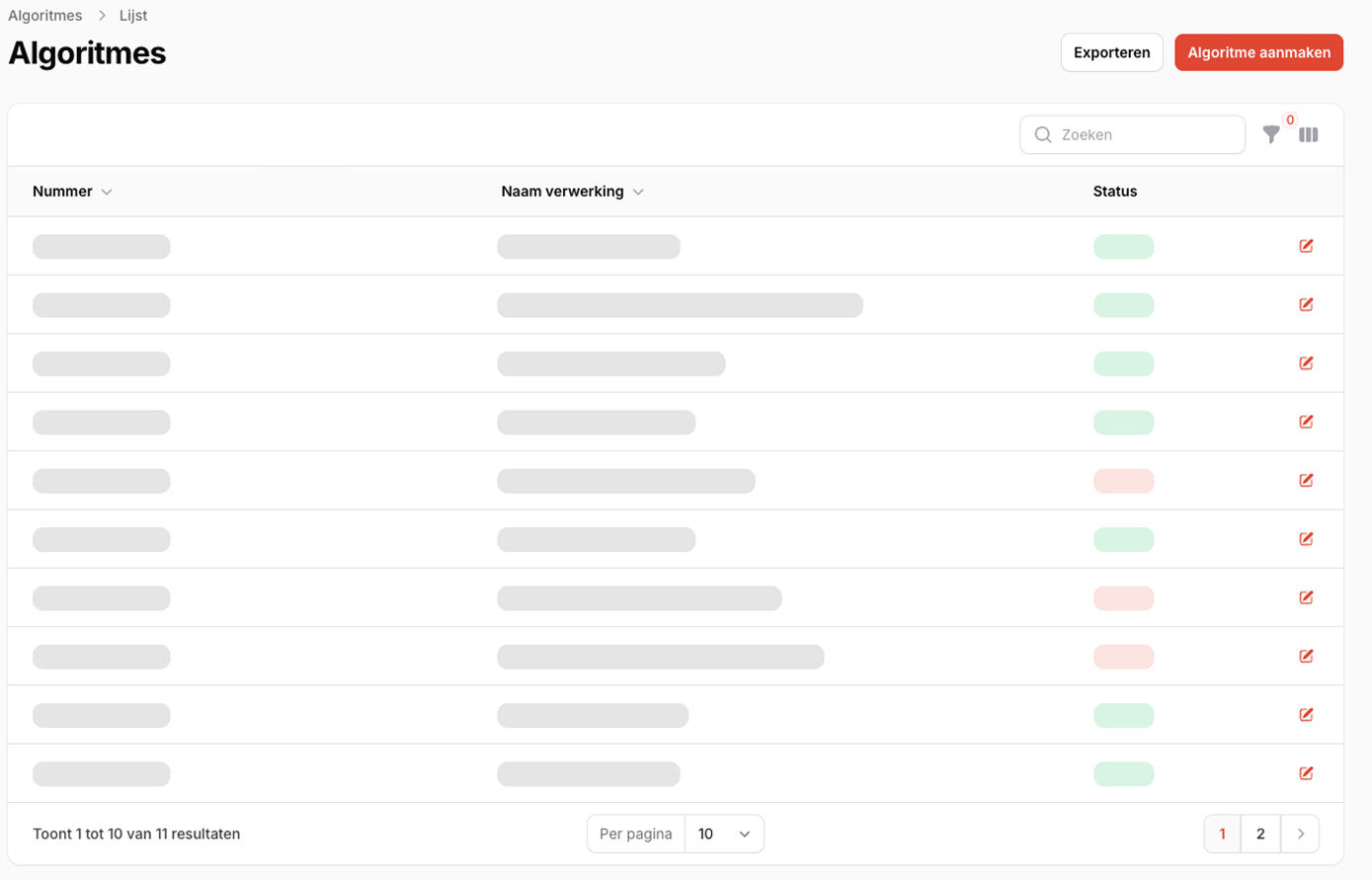Click edit icon in the seventh row

point(1306,598)
